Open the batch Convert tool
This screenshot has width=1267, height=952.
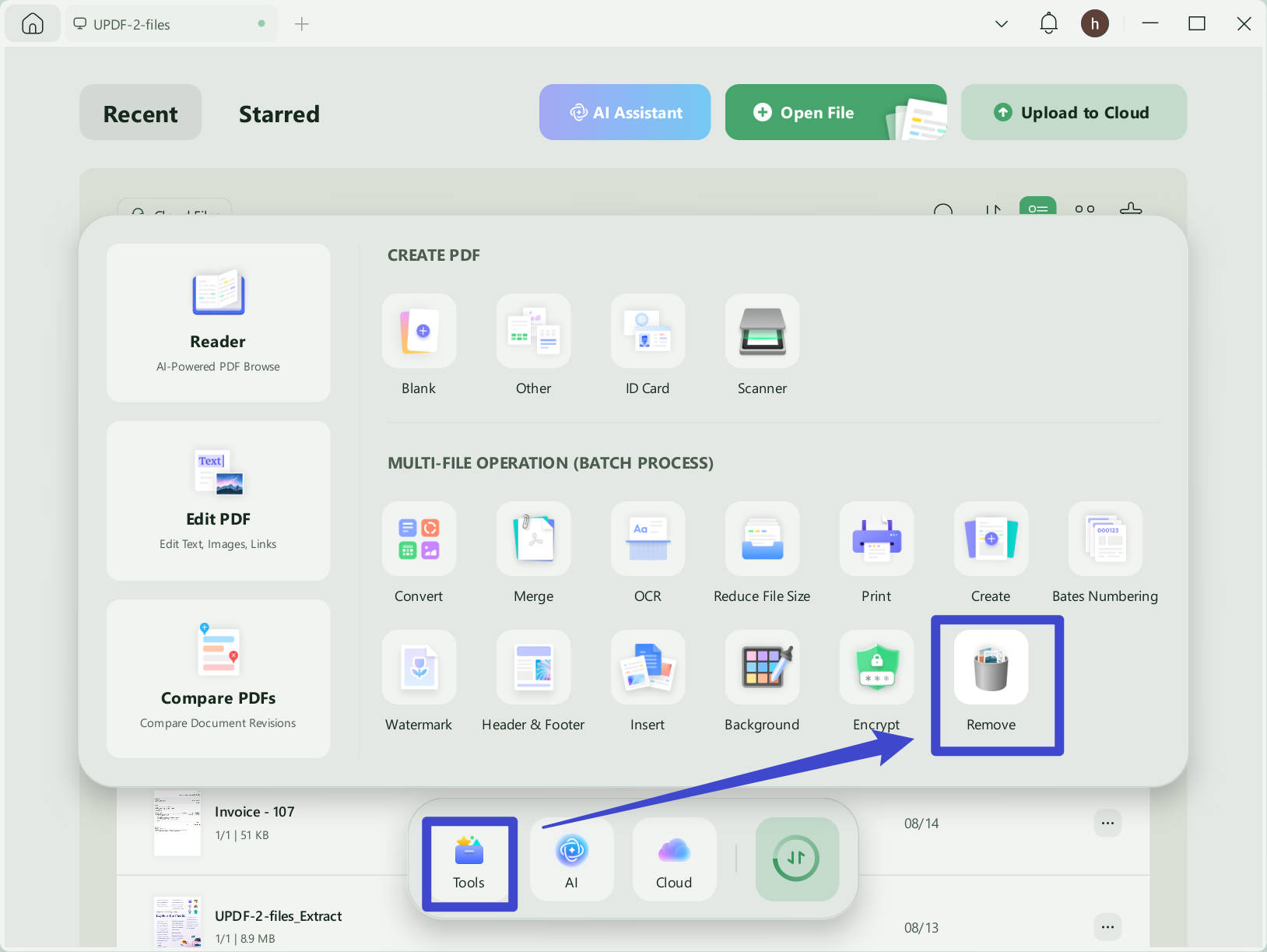[419, 539]
